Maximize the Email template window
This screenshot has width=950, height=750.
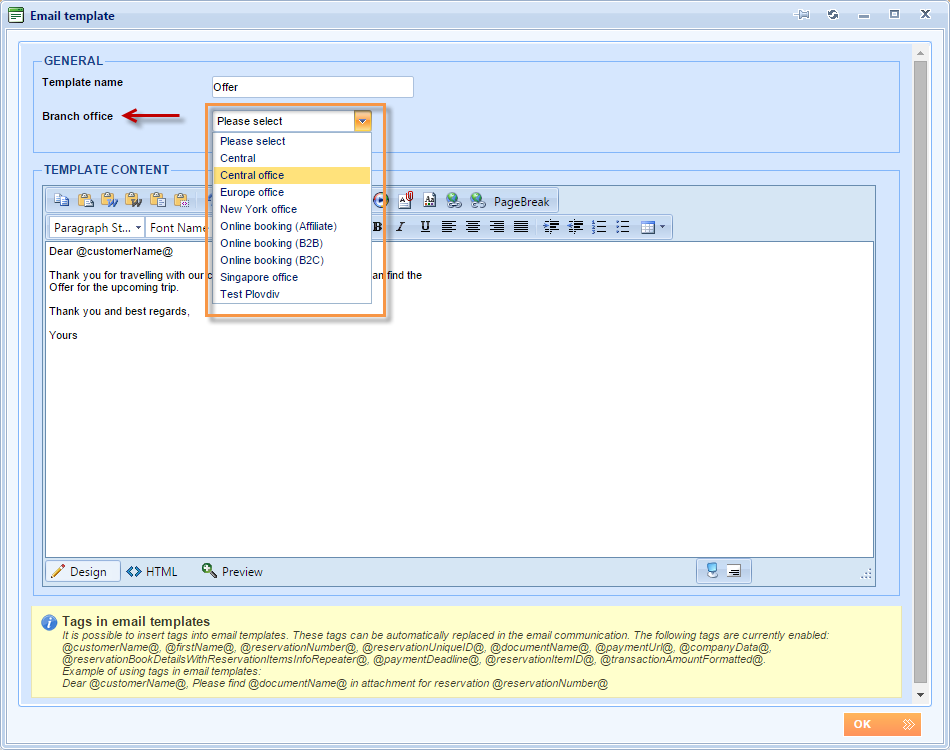tap(894, 14)
